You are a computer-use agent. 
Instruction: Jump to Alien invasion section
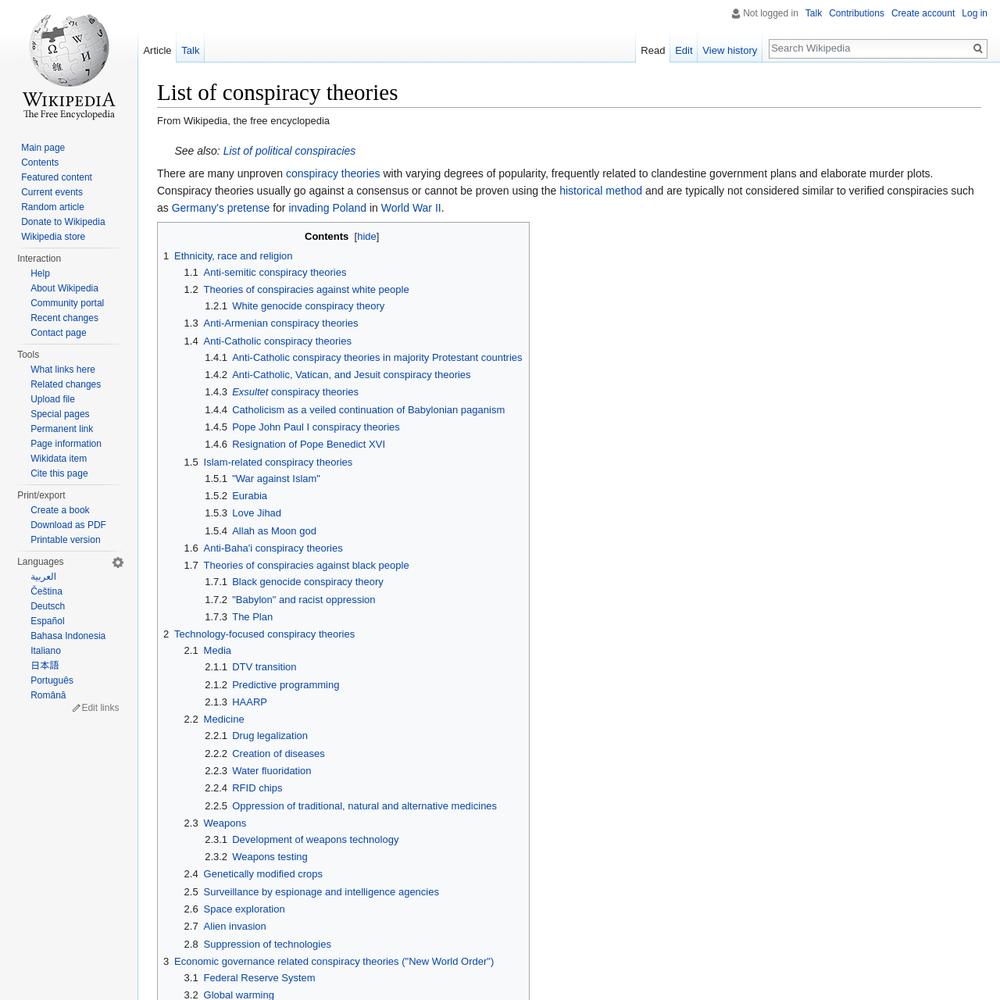tap(235, 927)
